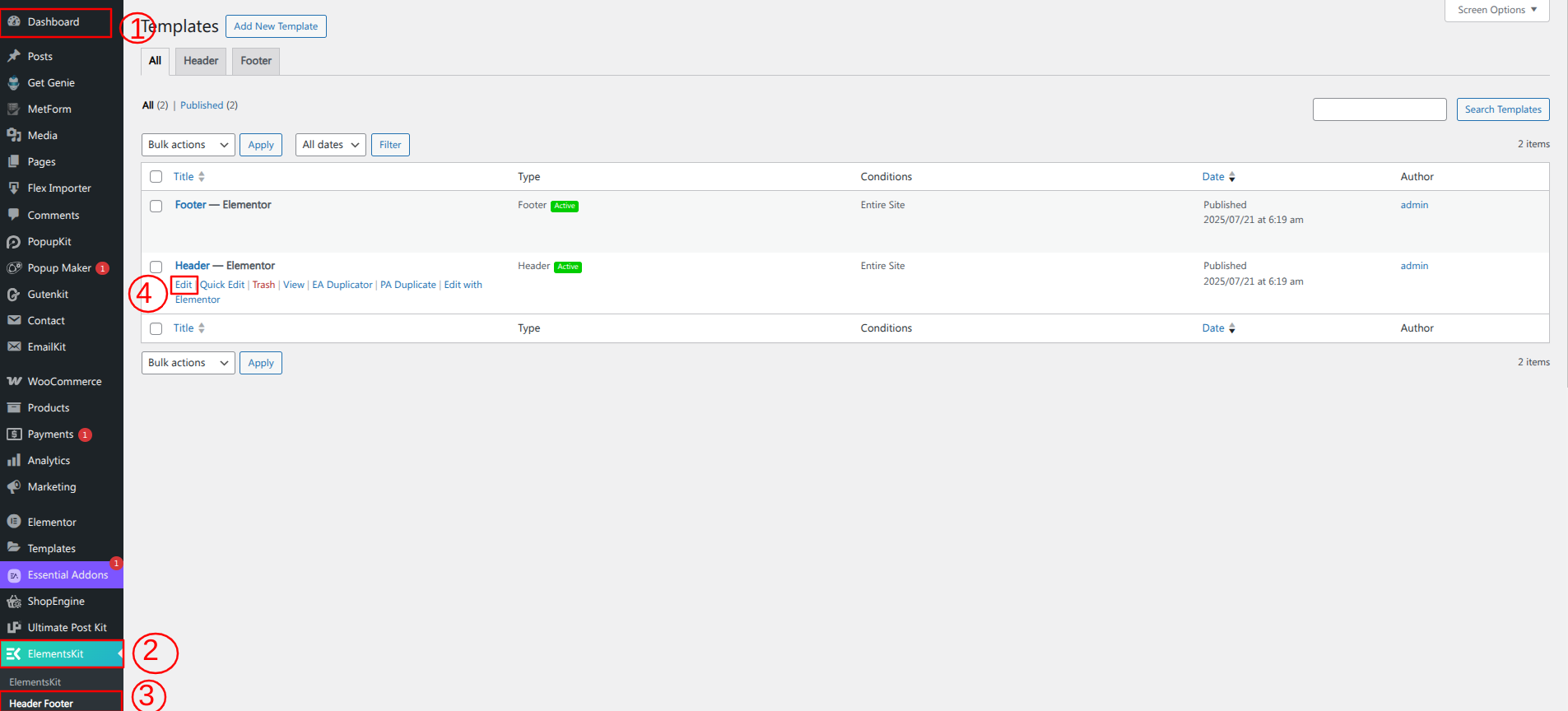Click the MetForm sidebar icon

tap(14, 109)
